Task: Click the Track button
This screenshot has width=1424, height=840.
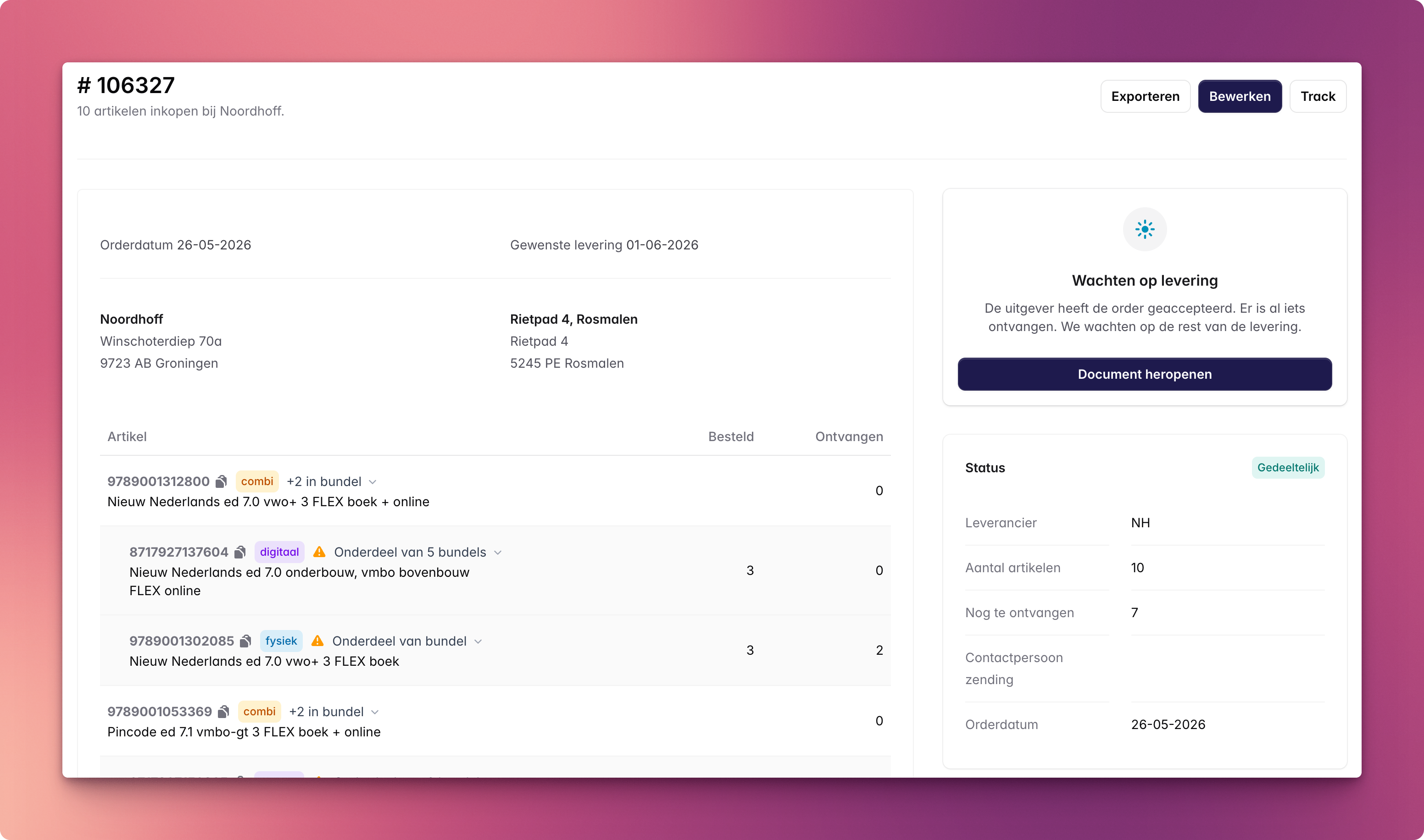Action: click(1318, 96)
